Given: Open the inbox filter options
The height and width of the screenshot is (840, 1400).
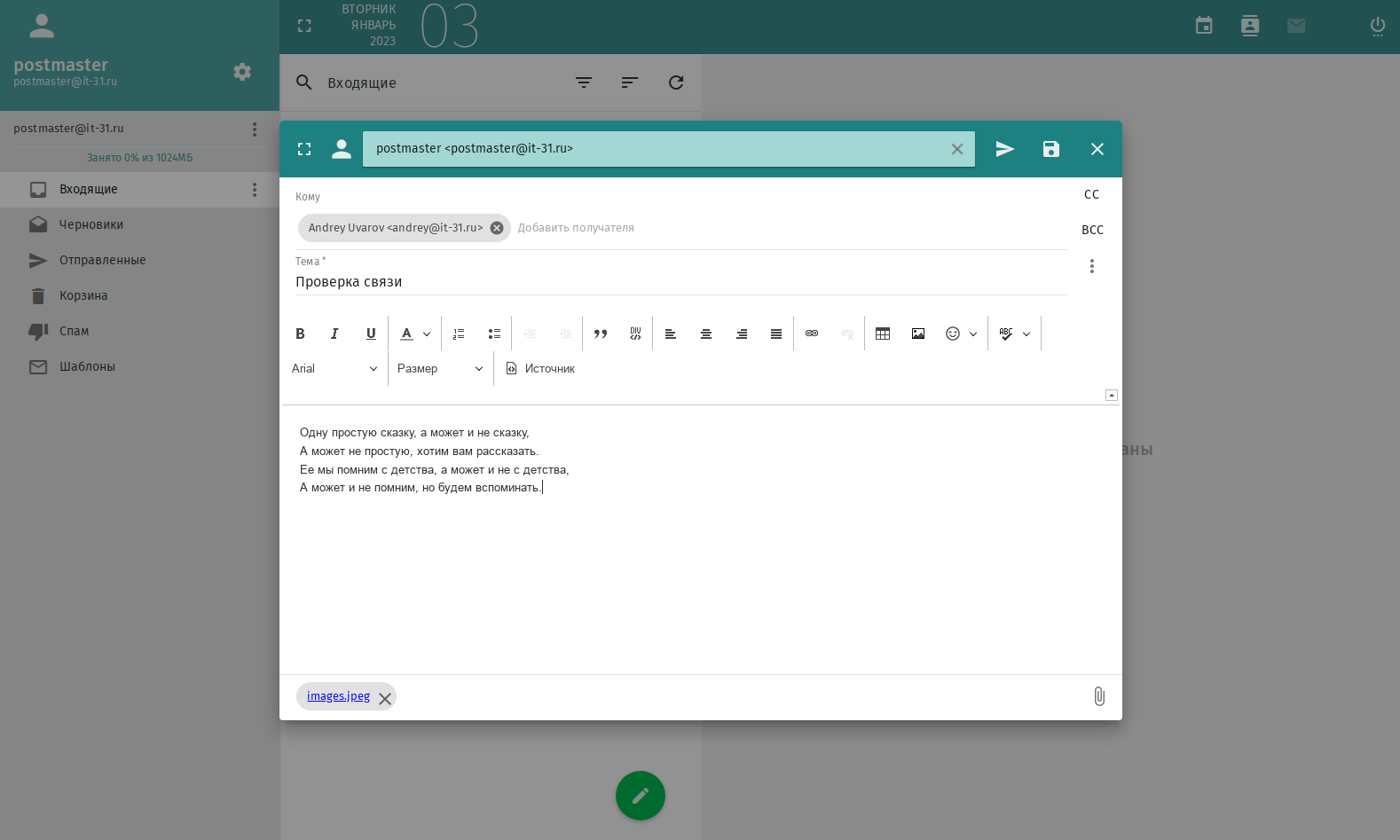Looking at the screenshot, I should click(x=584, y=82).
